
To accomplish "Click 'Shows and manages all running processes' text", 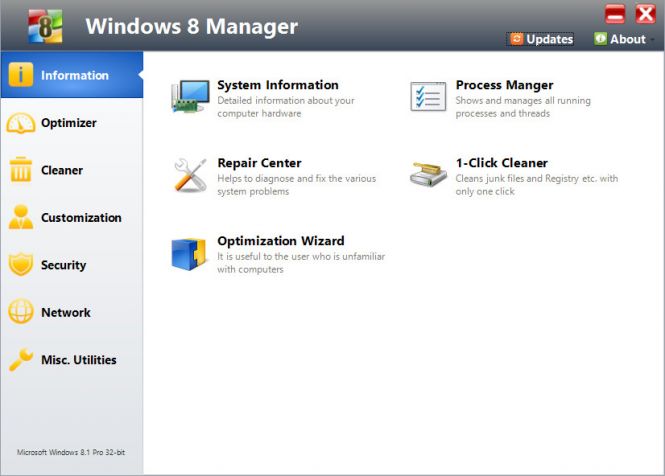I will pyautogui.click(x=523, y=107).
